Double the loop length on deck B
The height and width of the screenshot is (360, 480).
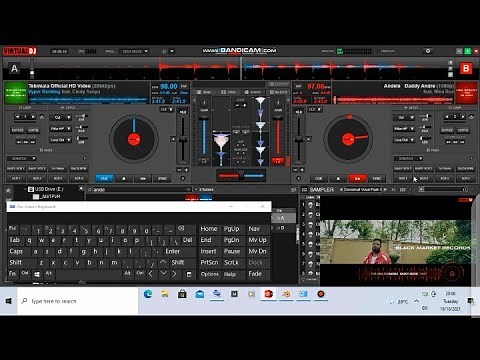tap(463, 117)
